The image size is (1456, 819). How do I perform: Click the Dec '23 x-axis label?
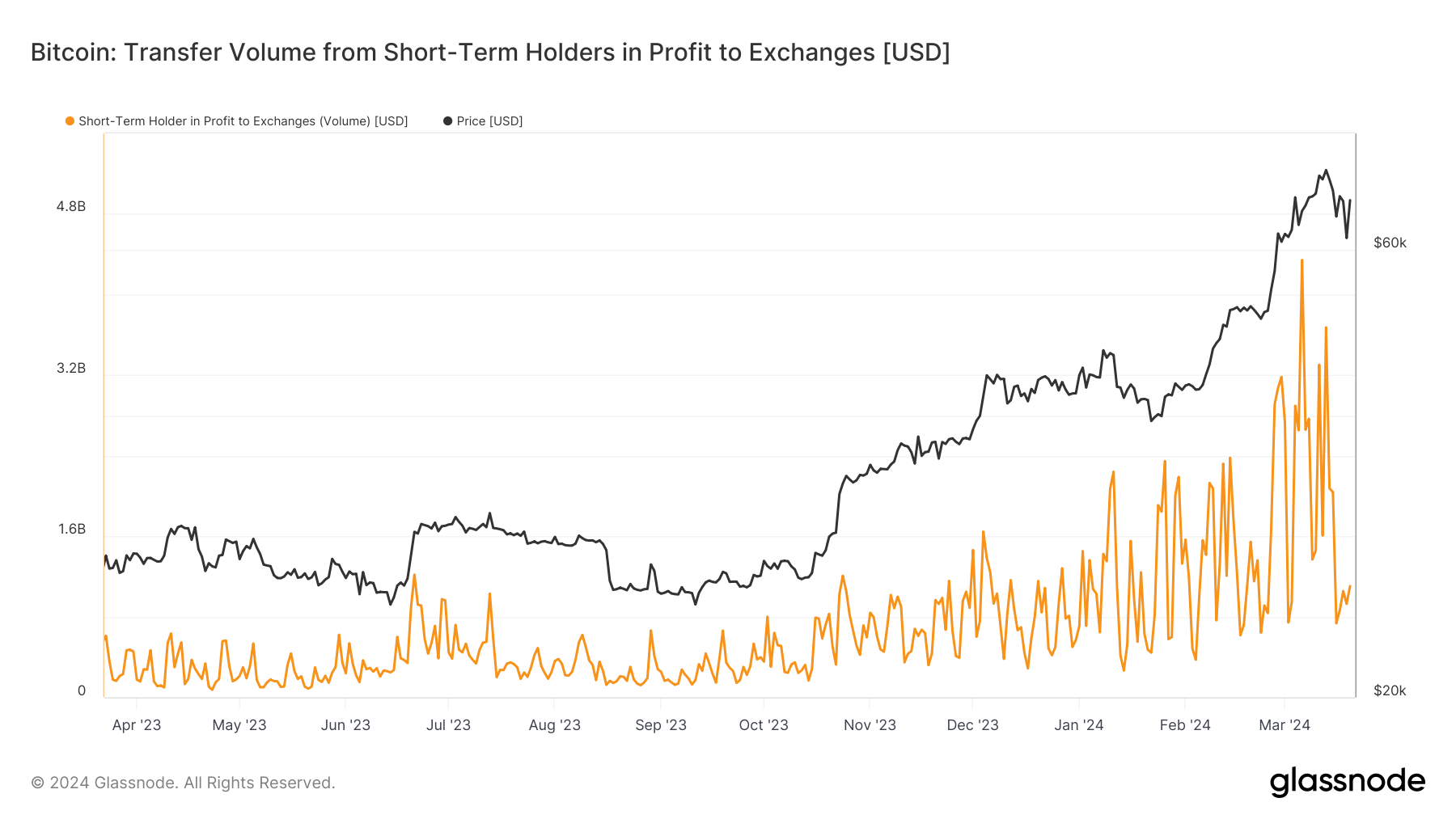pyautogui.click(x=972, y=725)
